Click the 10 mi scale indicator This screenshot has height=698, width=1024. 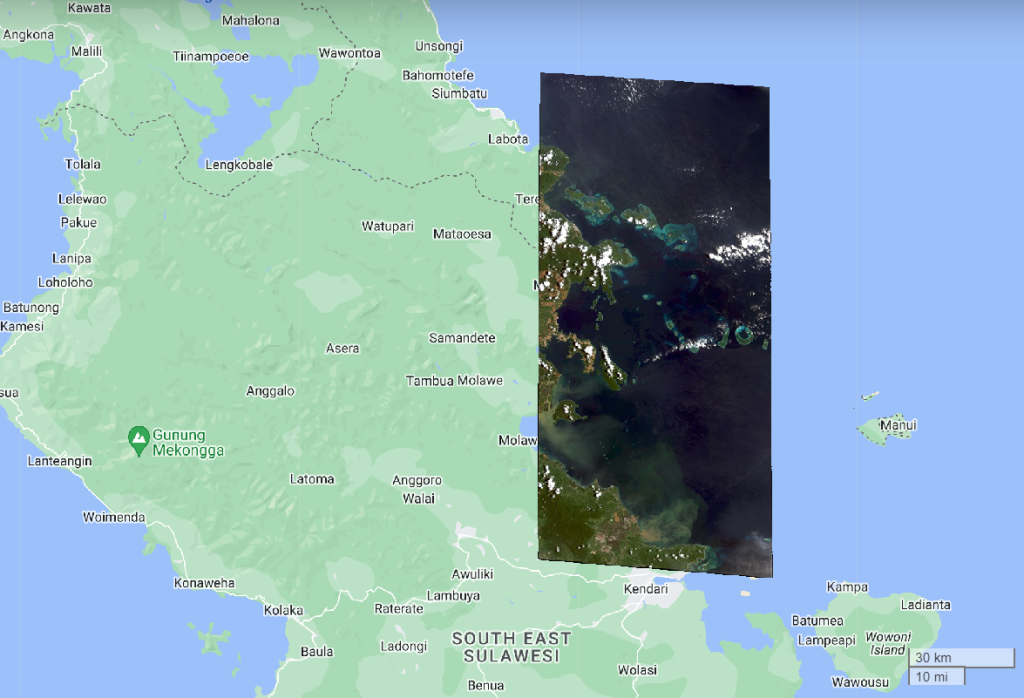[936, 677]
